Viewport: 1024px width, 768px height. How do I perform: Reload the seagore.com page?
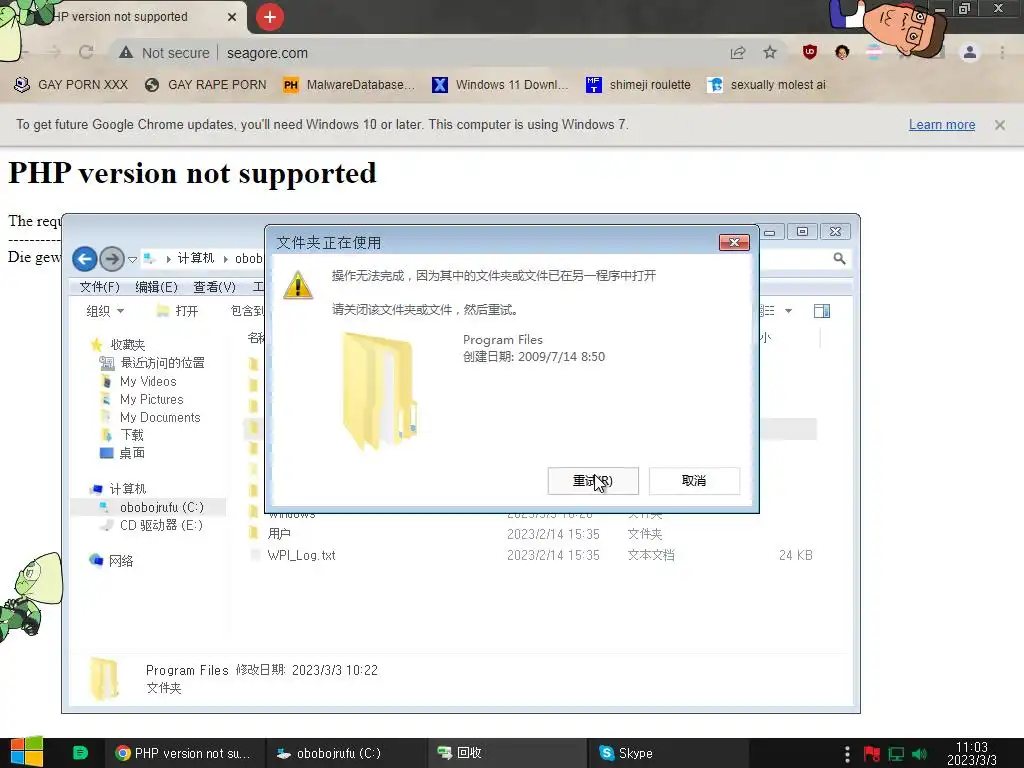pyautogui.click(x=86, y=52)
